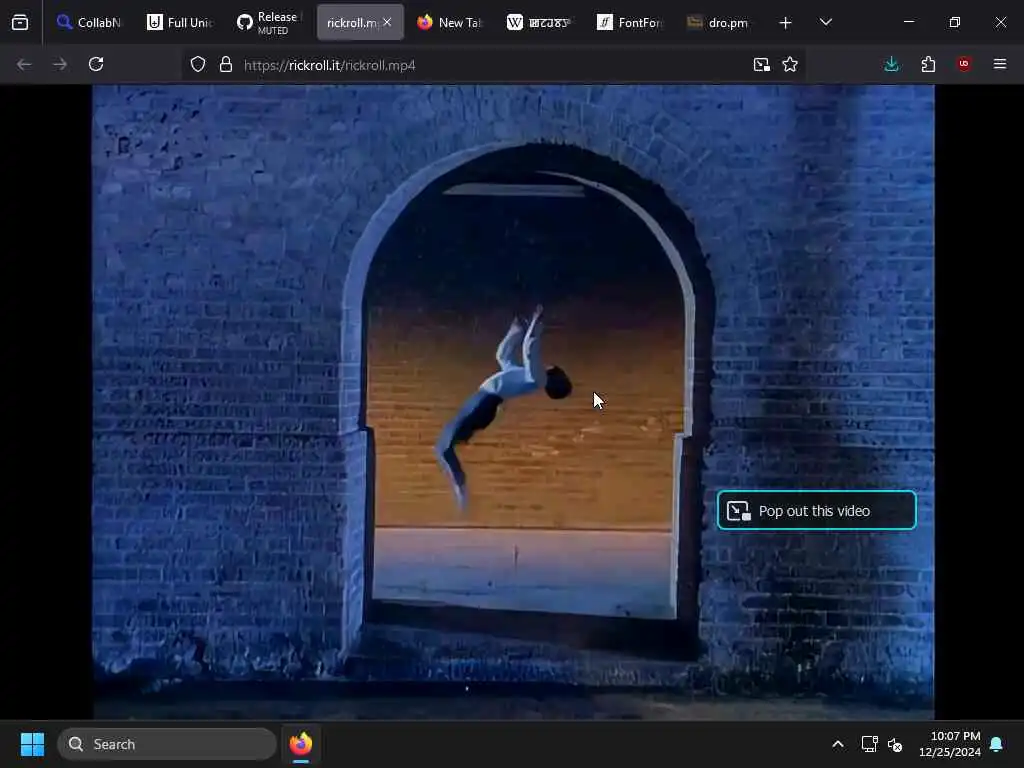
Task: Open the Extensions puzzle icon
Action: pos(928,64)
